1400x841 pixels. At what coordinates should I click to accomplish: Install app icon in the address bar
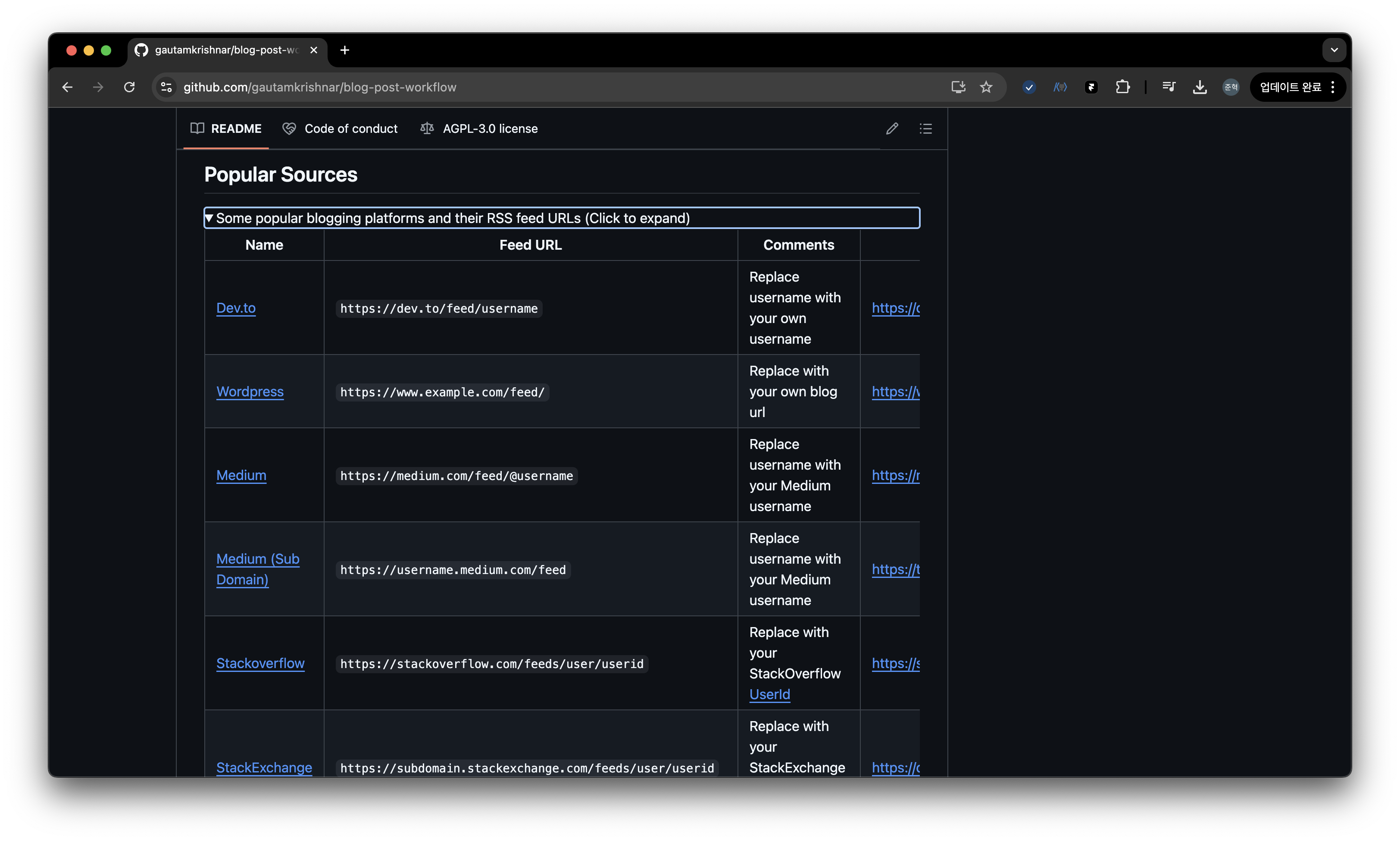point(958,87)
